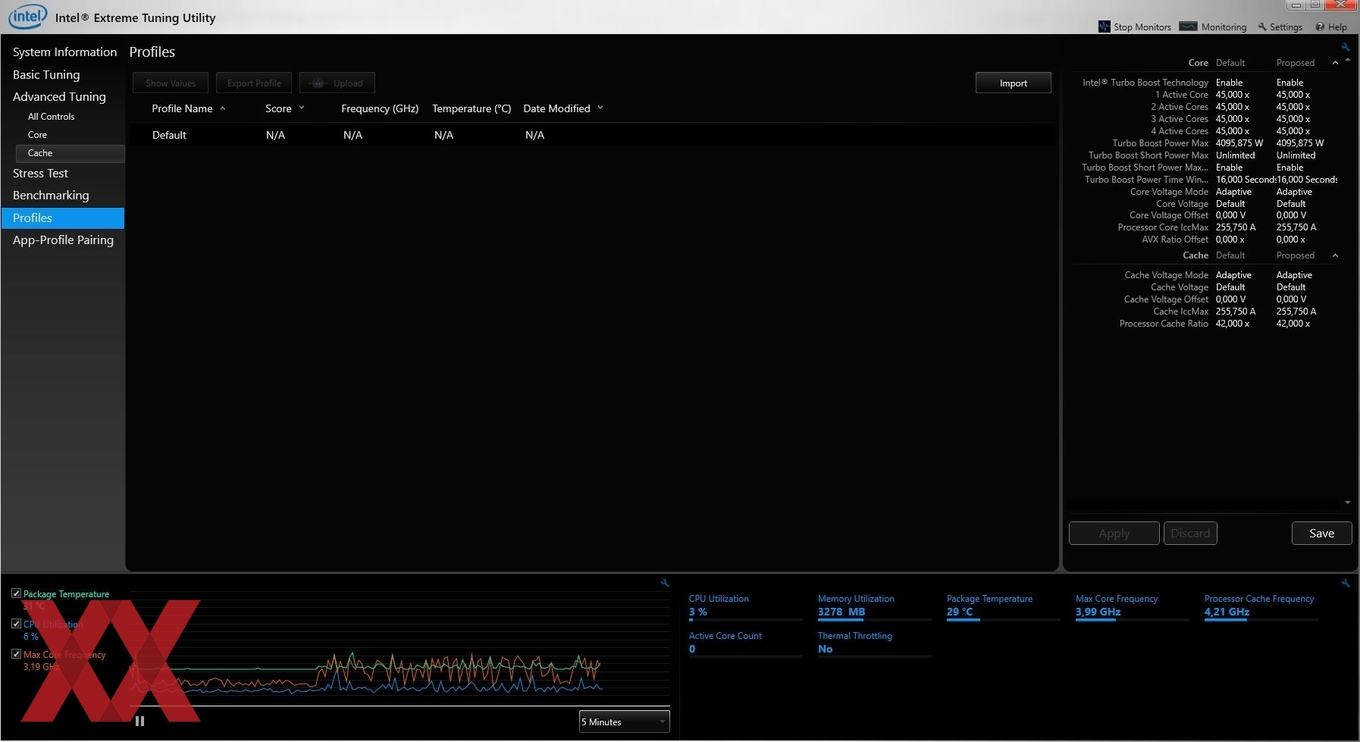Click CPU Utilization 3 % monitor tile
This screenshot has height=742, width=1360.
[x=745, y=606]
